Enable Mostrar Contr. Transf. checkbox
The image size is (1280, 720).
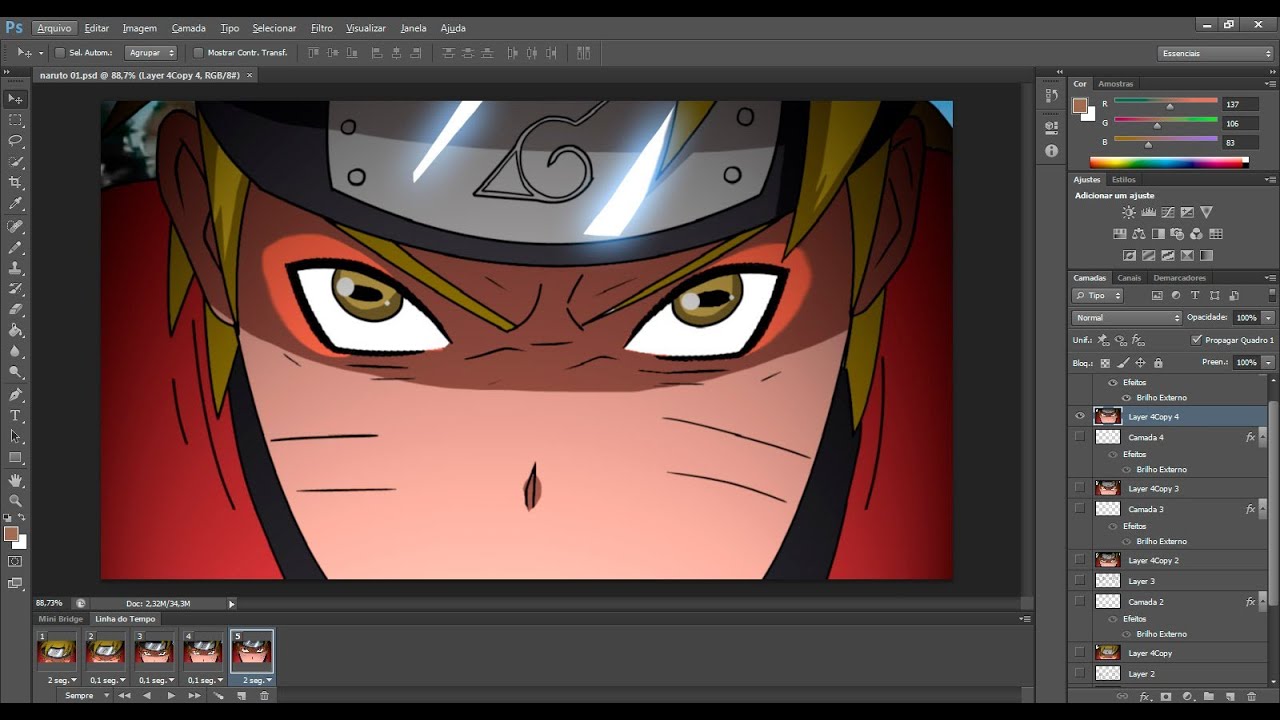[198, 53]
